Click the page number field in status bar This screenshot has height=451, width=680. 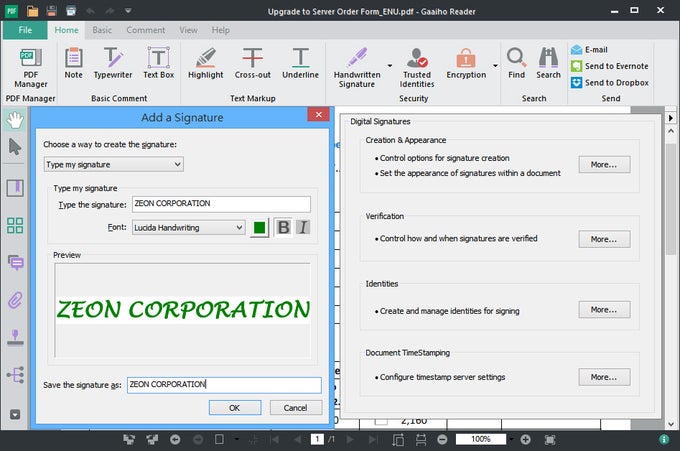317,439
